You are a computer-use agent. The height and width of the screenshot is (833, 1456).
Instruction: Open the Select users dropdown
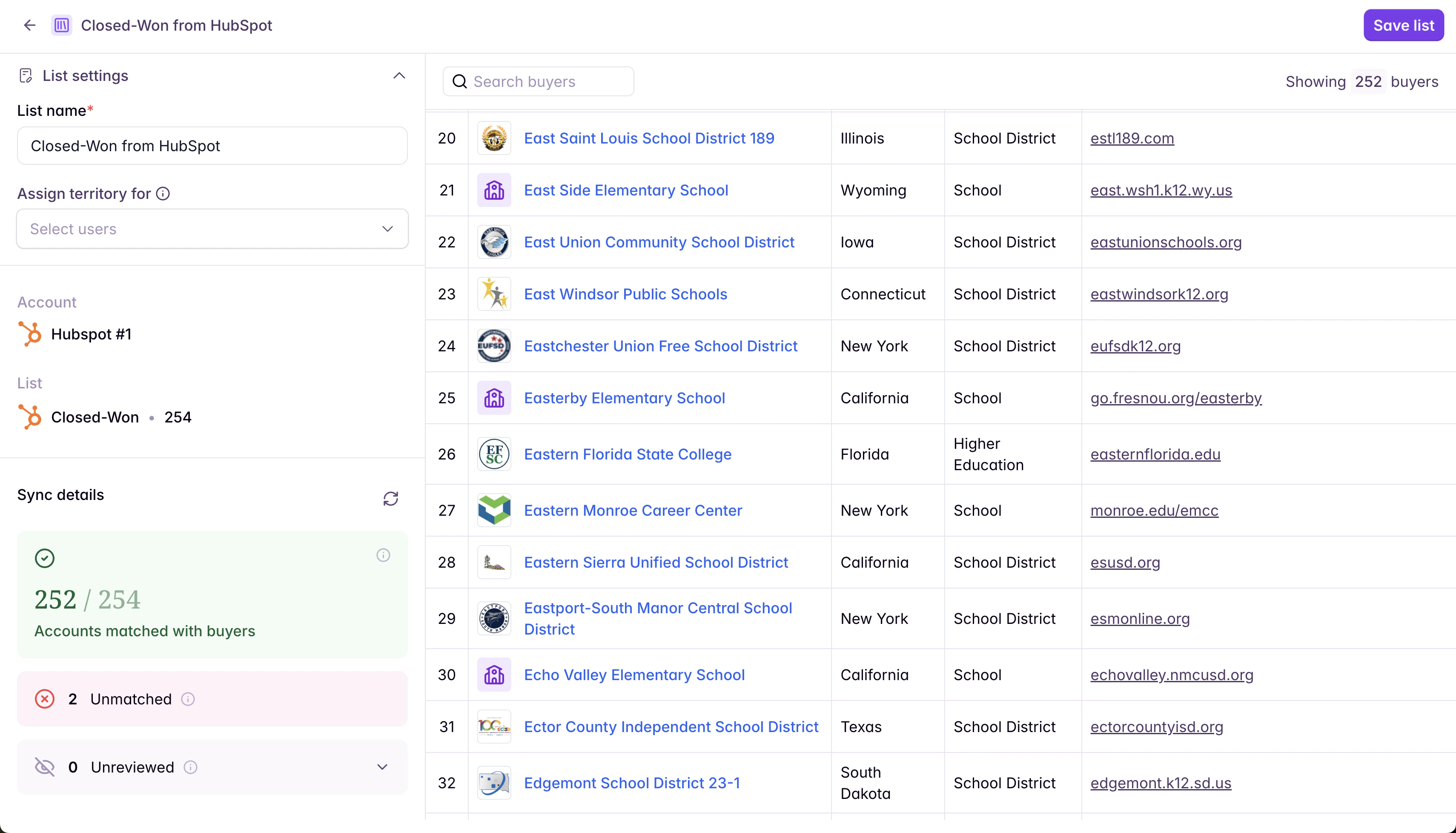pyautogui.click(x=212, y=229)
